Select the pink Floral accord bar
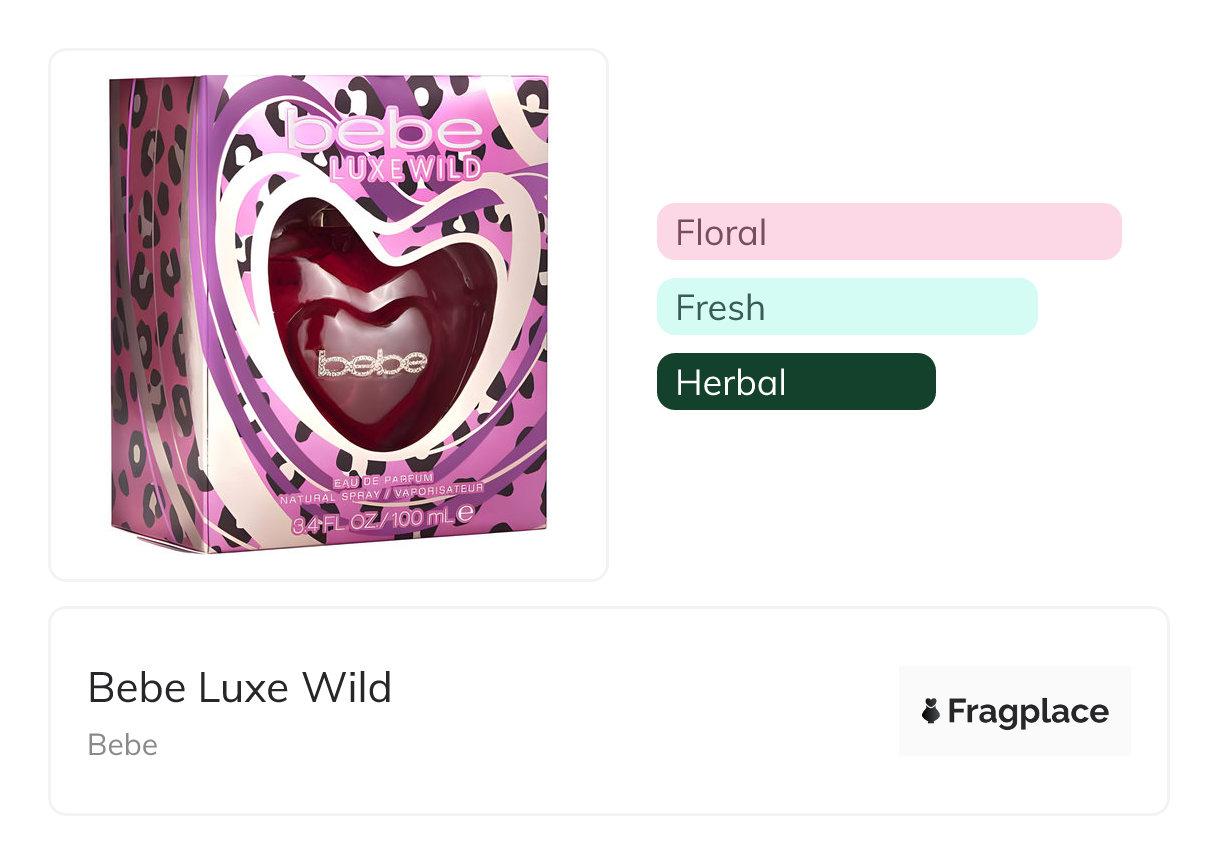Screen dimensions: 1218x864 (x=889, y=232)
